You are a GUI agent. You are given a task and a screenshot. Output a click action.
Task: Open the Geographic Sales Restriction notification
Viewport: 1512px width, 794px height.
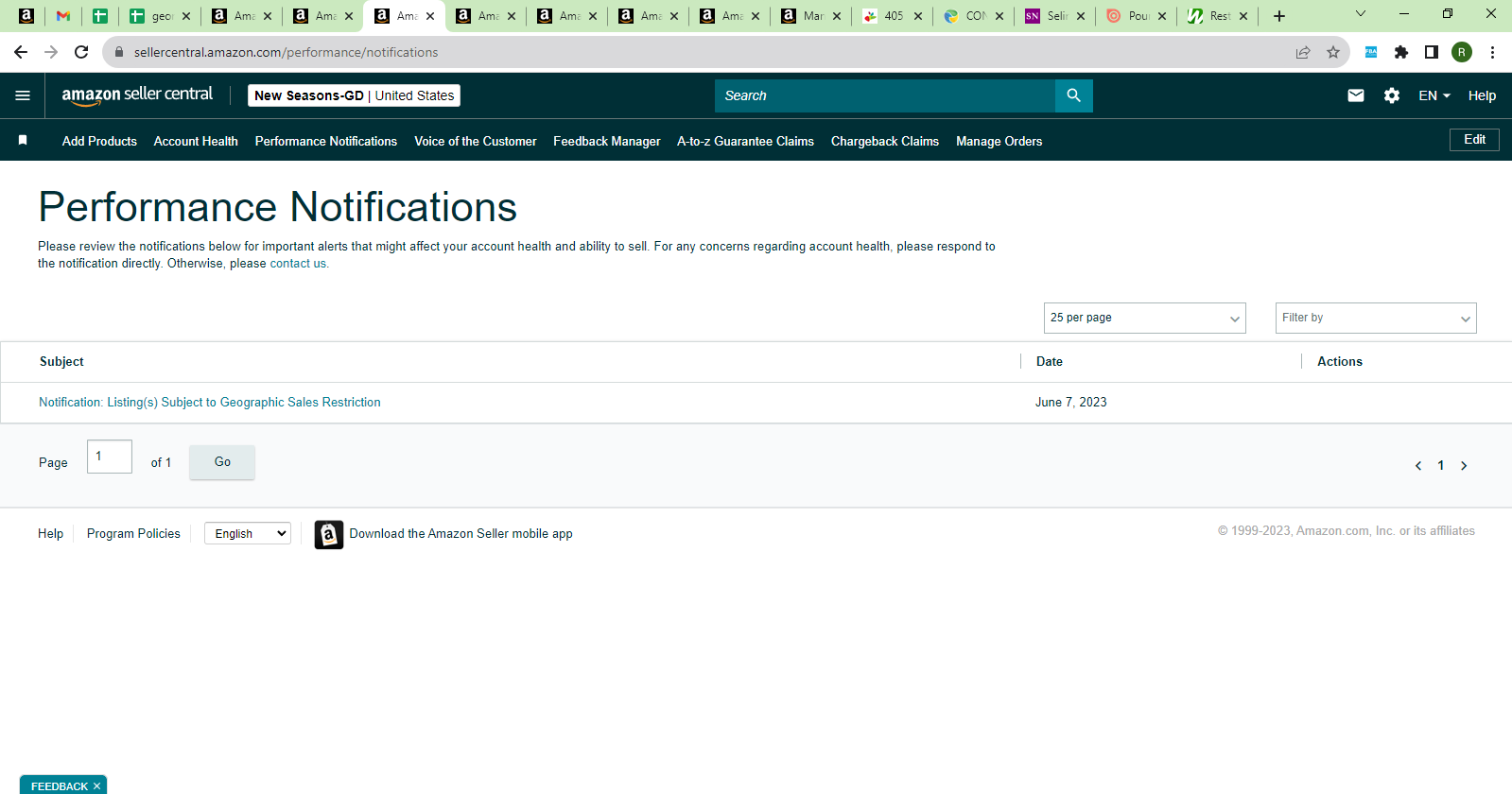[x=210, y=403]
